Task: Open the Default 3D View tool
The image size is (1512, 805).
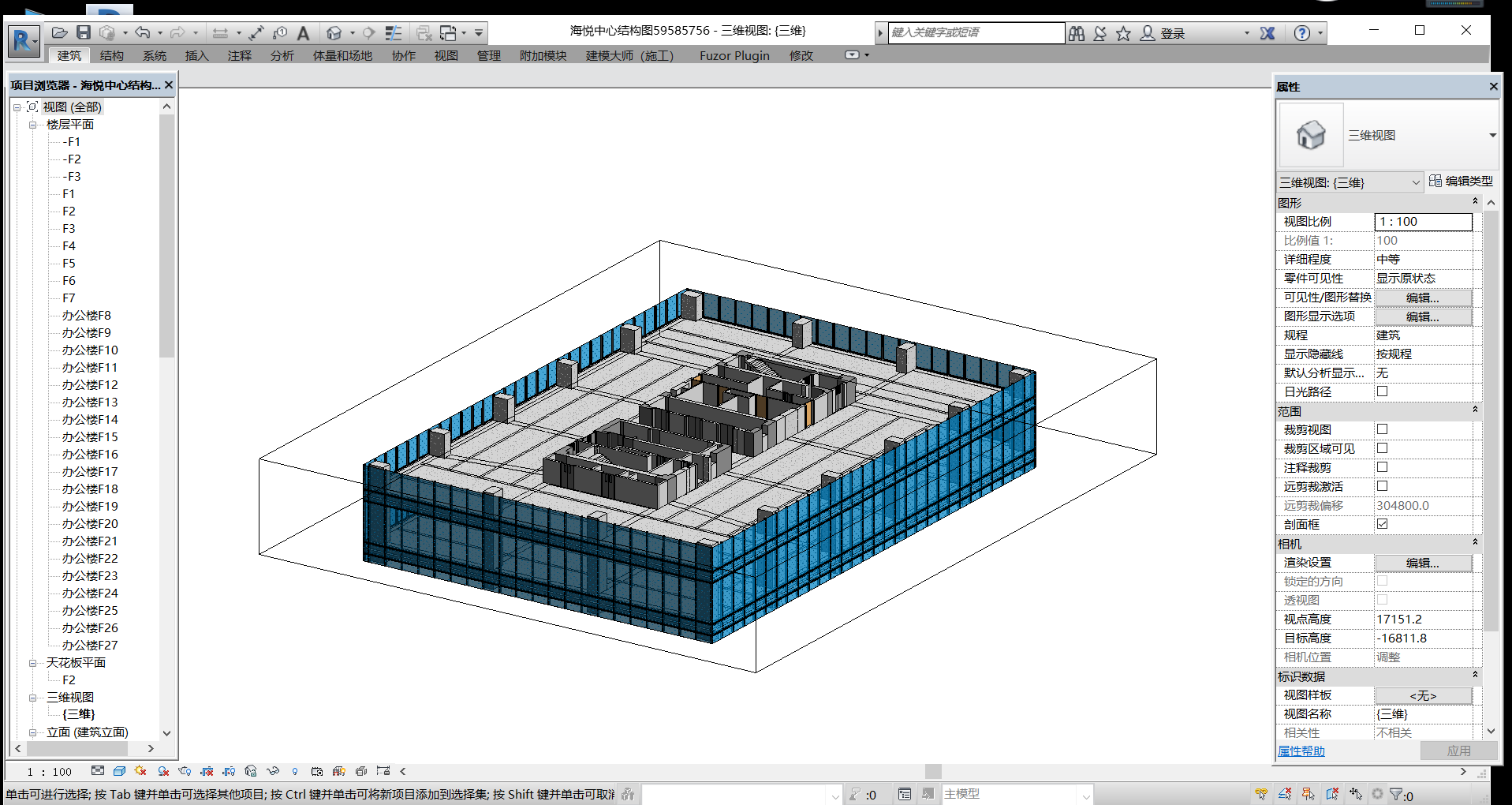Action: [334, 32]
